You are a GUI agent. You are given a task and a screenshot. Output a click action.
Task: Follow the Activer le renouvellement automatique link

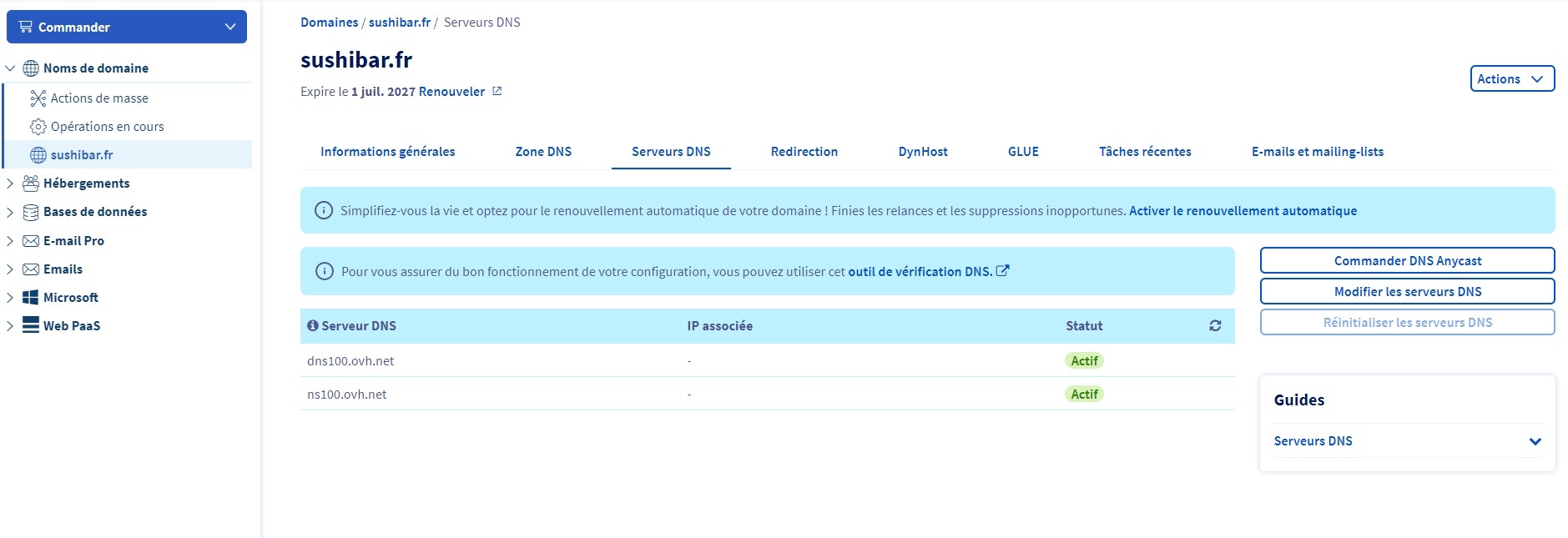point(1243,211)
